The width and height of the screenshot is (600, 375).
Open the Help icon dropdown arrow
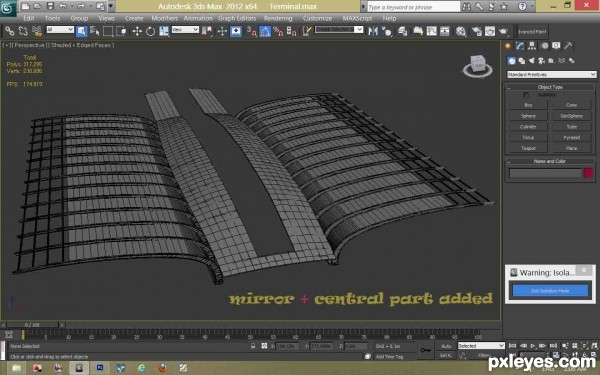(x=531, y=6)
